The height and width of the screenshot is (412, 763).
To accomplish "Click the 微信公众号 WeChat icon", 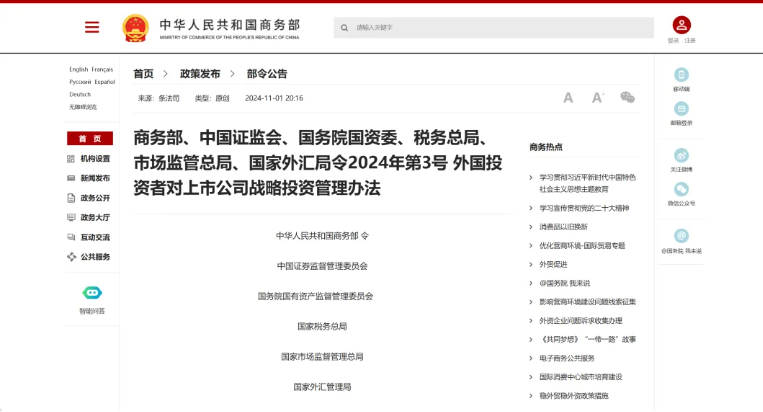I will (x=681, y=189).
